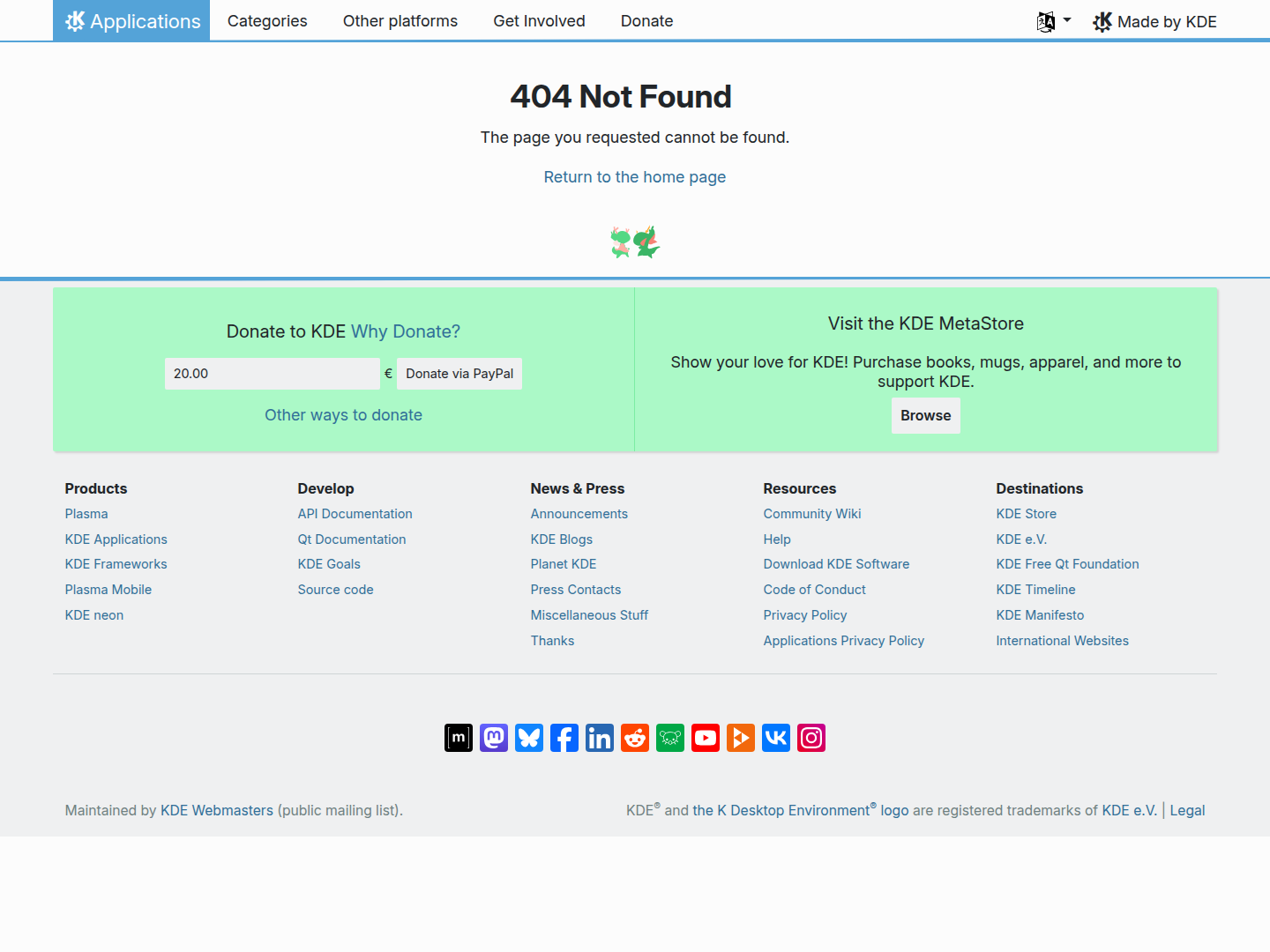Open the Community Wiki link
Image resolution: width=1270 pixels, height=952 pixels.
tap(812, 514)
